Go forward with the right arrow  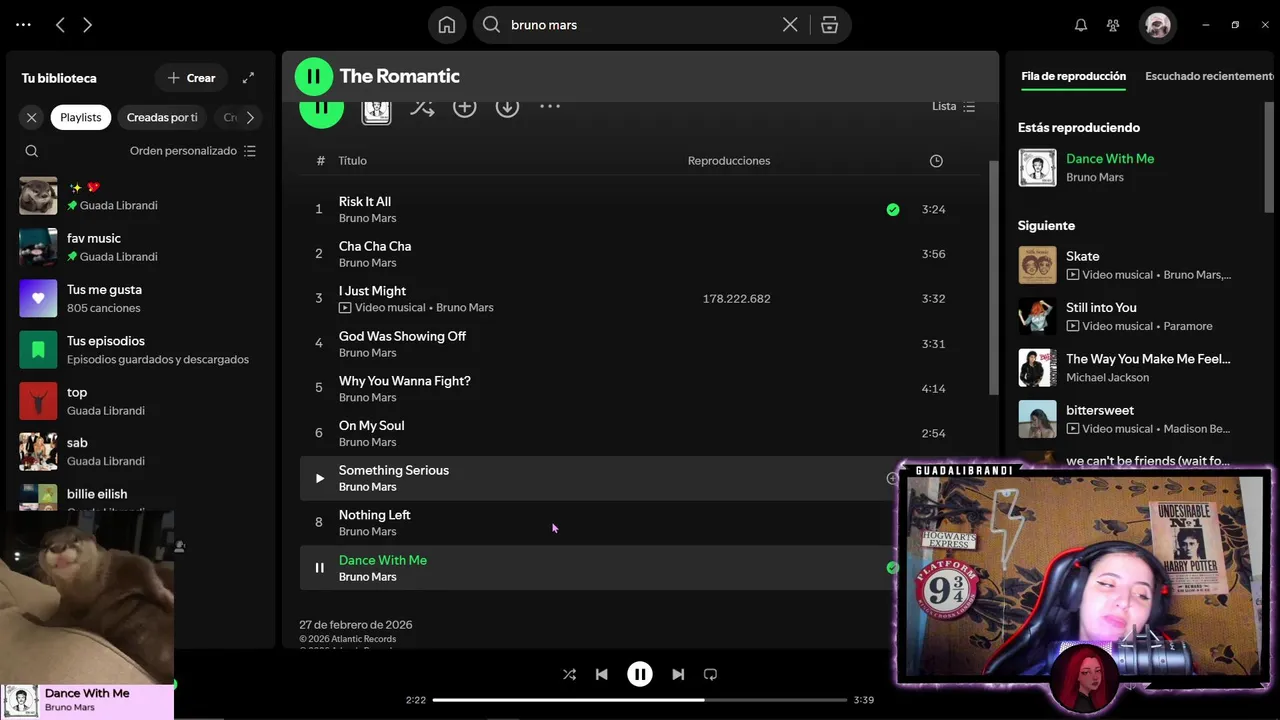point(87,25)
